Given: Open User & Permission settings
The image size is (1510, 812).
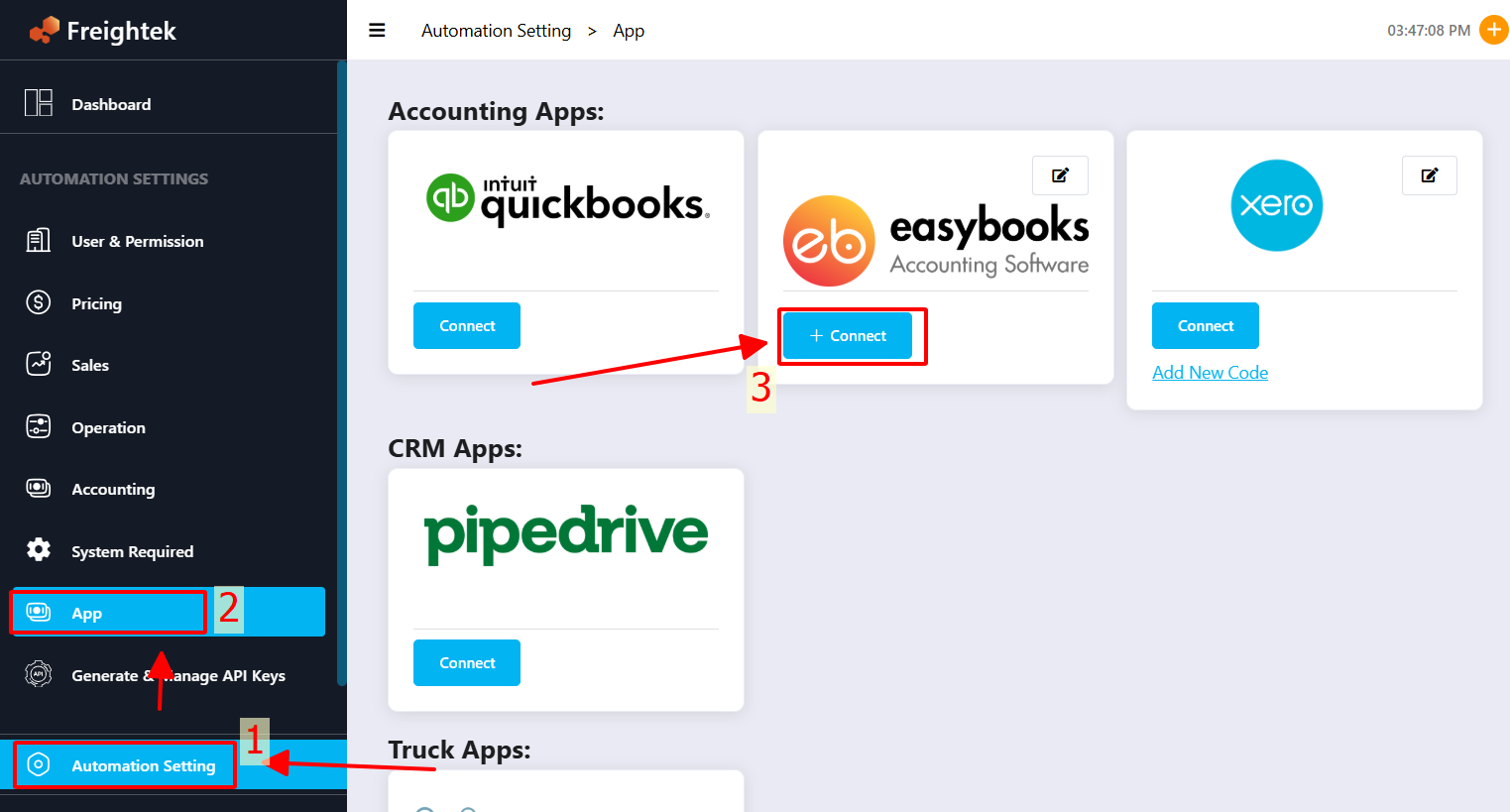Looking at the screenshot, I should point(169,241).
